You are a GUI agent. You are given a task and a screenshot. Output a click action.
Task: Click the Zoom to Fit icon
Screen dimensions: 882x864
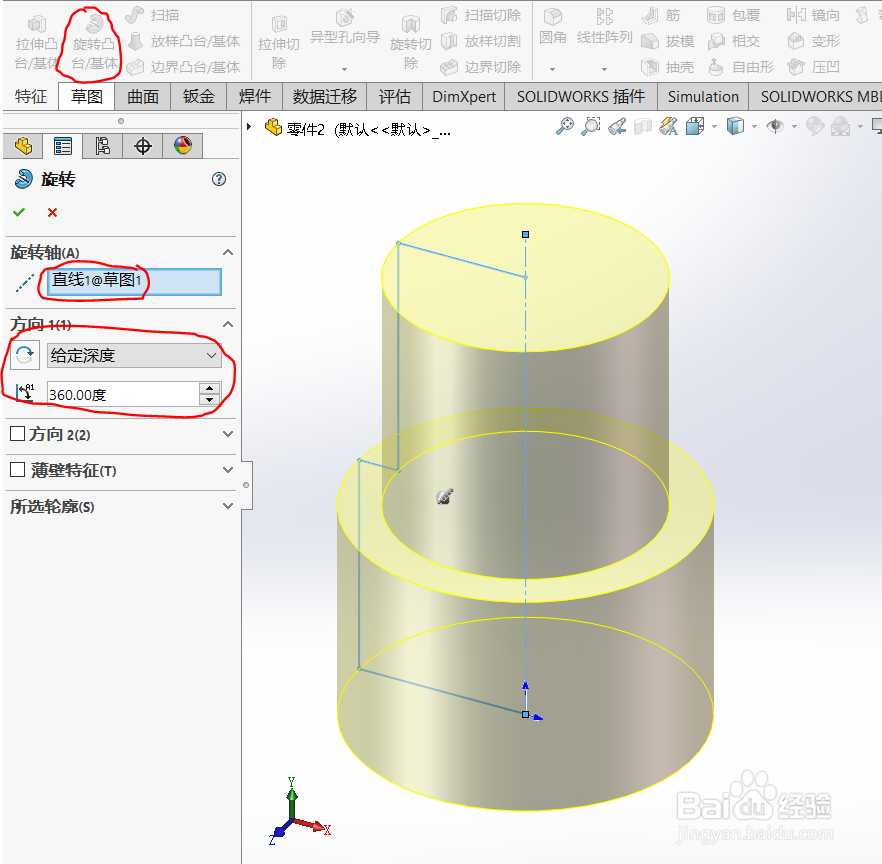click(565, 127)
